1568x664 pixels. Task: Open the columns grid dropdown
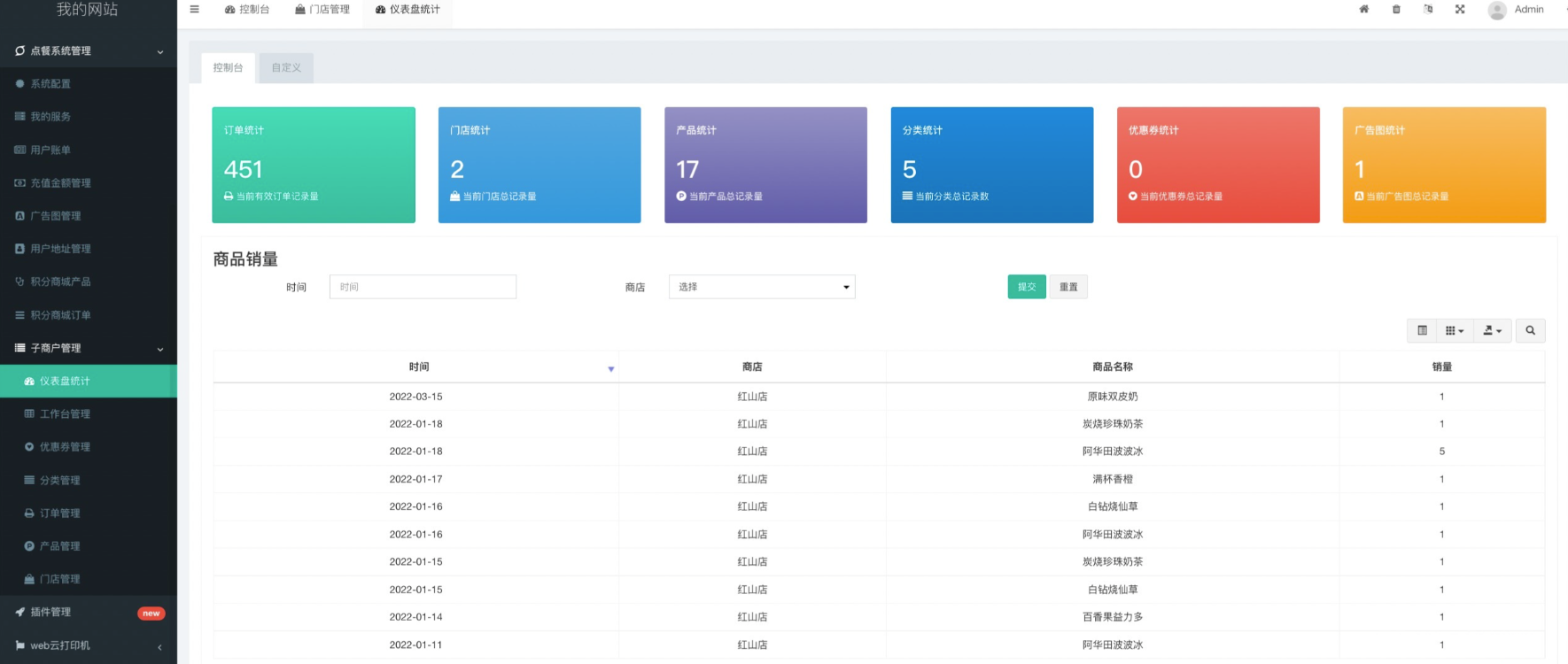pyautogui.click(x=1455, y=331)
